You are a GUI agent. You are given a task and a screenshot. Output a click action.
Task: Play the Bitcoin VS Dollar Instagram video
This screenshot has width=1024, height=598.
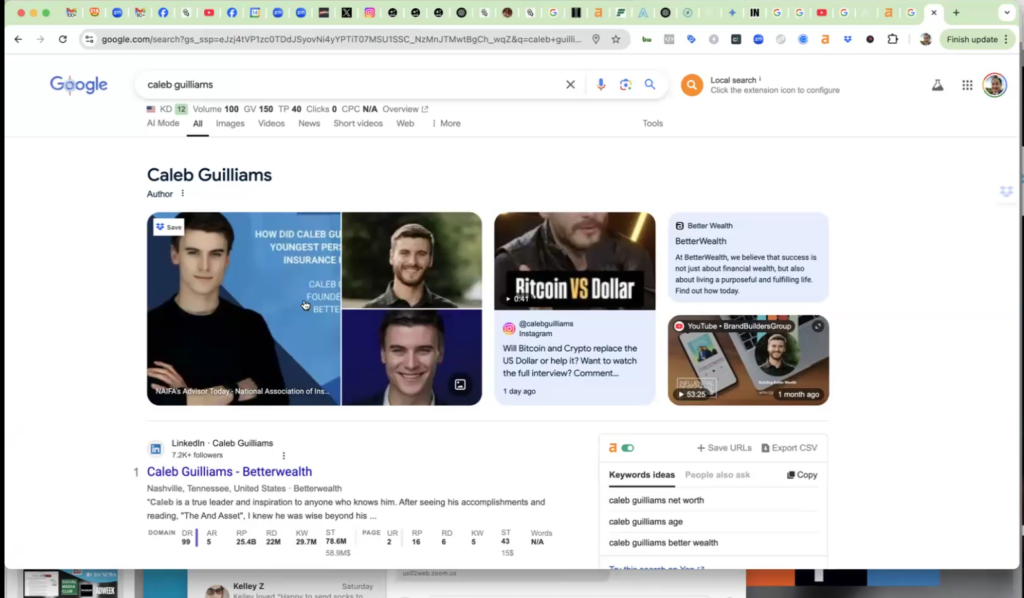click(x=575, y=260)
